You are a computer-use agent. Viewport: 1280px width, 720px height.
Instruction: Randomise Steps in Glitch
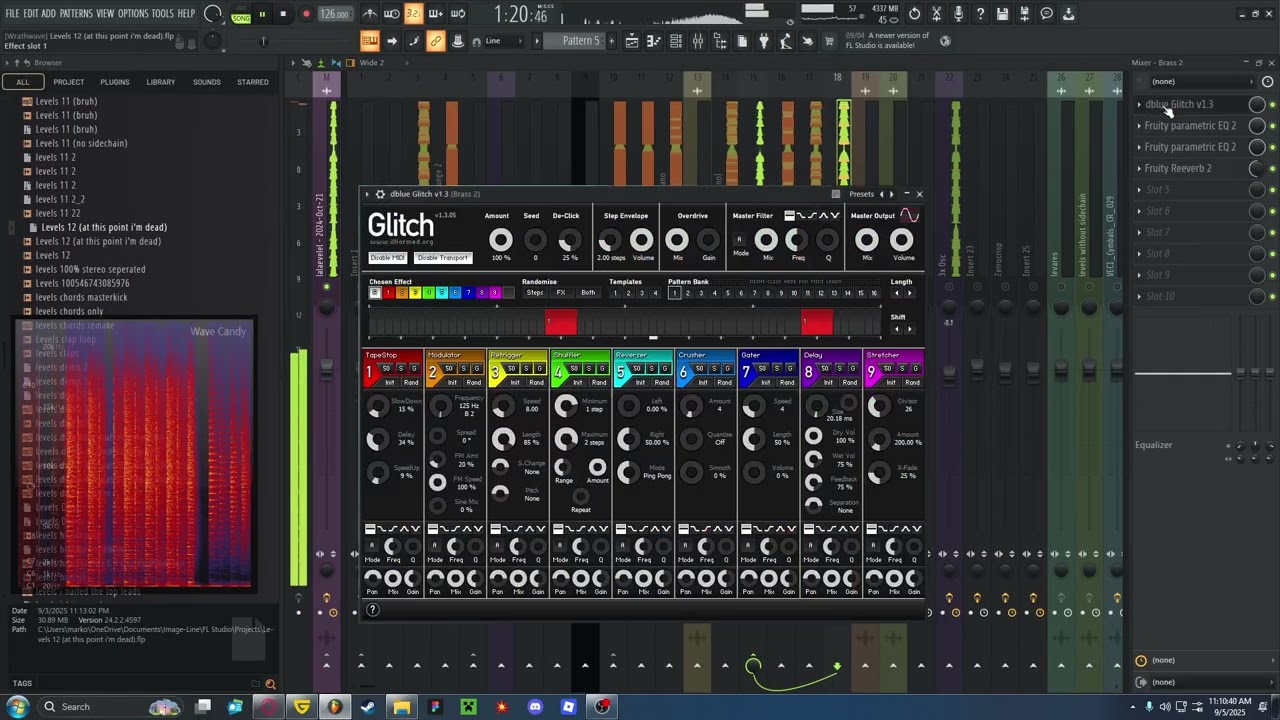tap(535, 293)
